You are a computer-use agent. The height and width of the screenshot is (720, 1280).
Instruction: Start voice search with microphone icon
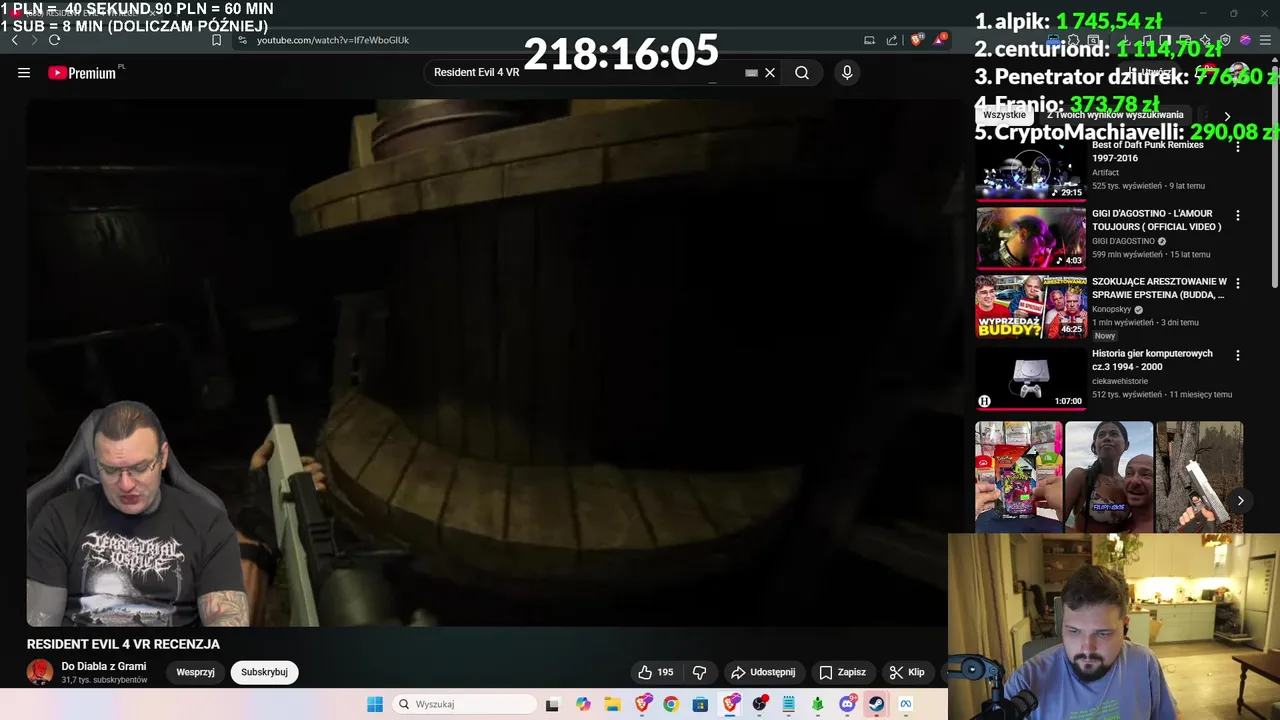[x=847, y=73]
